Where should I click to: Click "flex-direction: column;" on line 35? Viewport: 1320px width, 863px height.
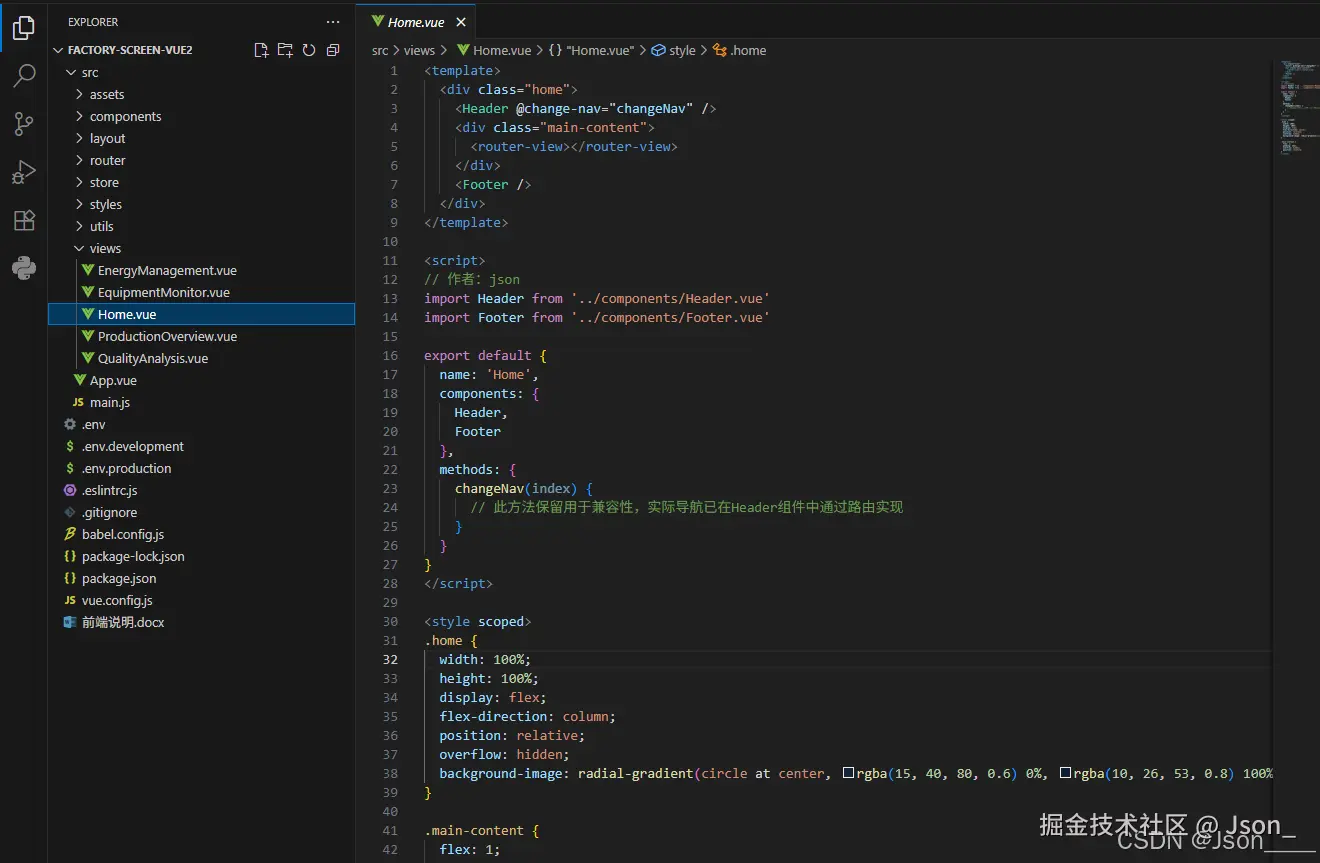[527, 716]
